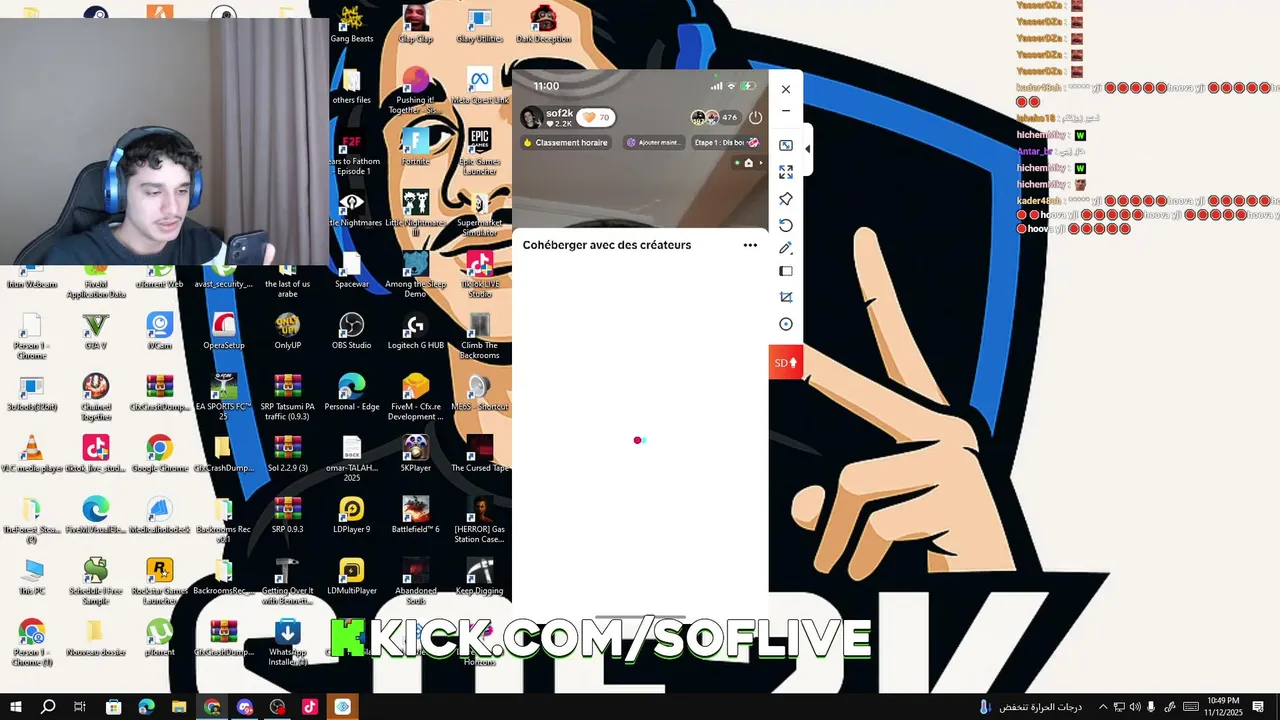The image size is (1280, 720).
Task: Select the Glary Utilities desktop icon
Action: click(479, 25)
